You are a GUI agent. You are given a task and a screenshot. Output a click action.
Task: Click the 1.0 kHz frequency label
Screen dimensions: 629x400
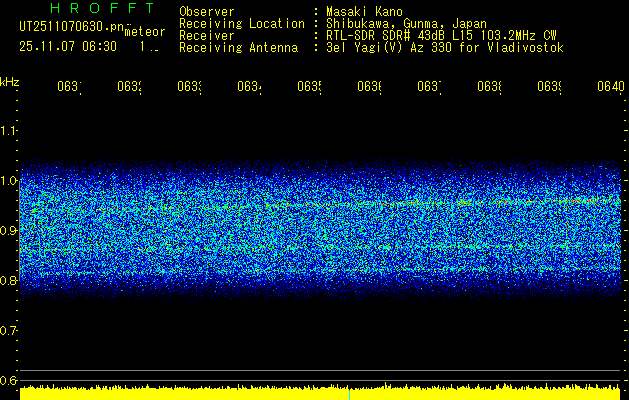pyautogui.click(x=8, y=181)
